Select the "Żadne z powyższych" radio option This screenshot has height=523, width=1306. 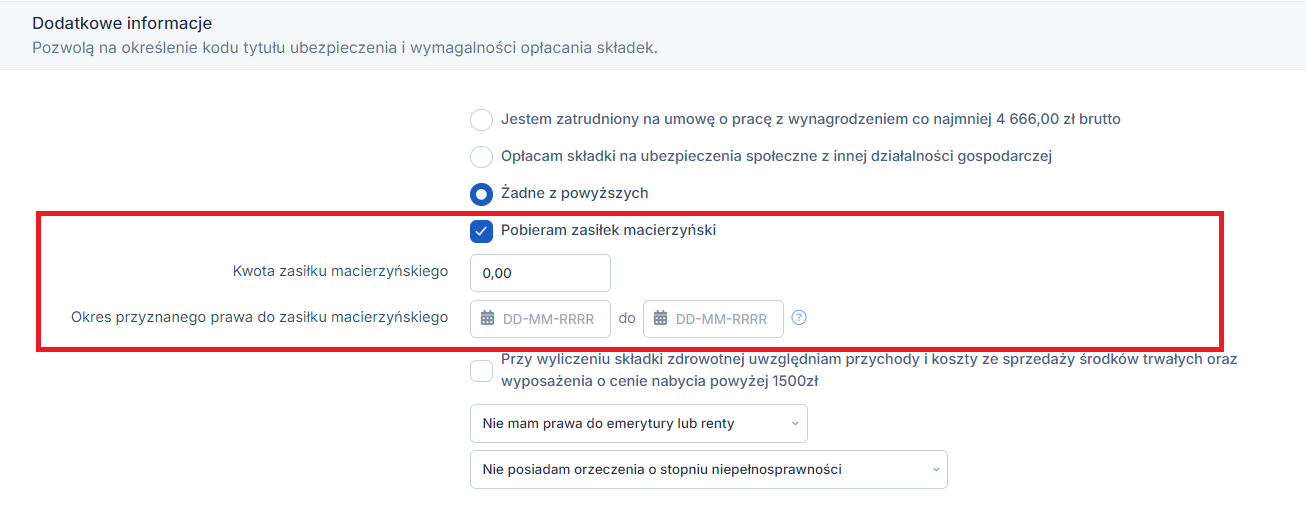481,194
